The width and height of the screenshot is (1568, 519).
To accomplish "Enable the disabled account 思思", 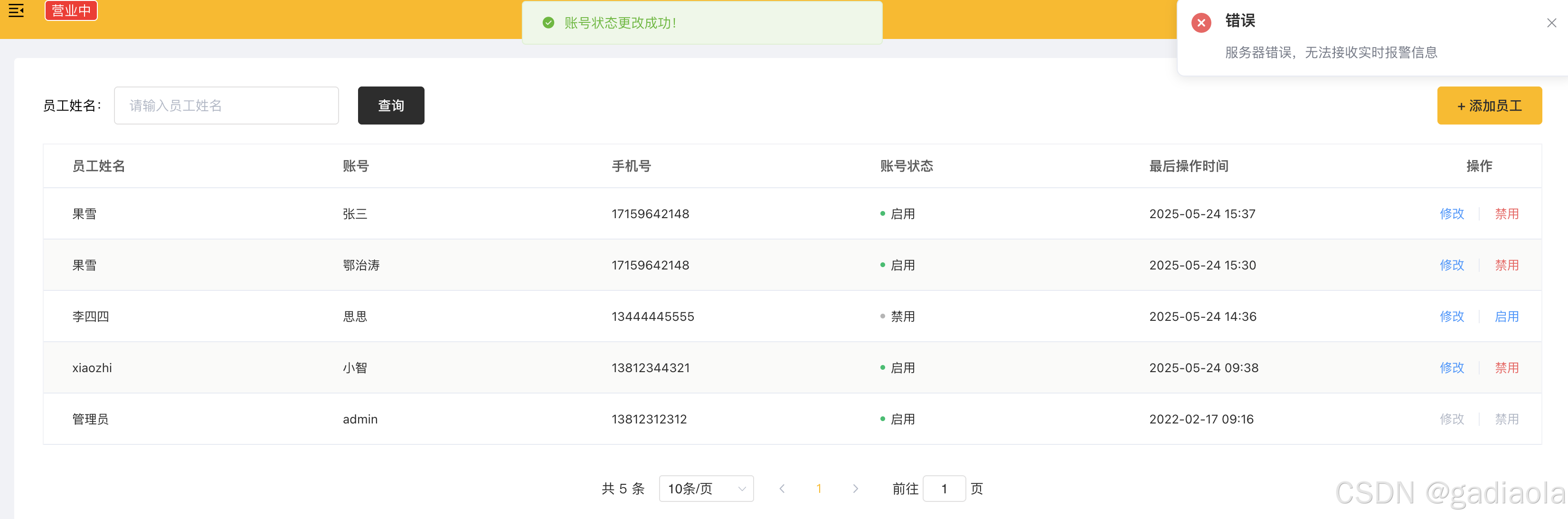I will (x=1507, y=317).
